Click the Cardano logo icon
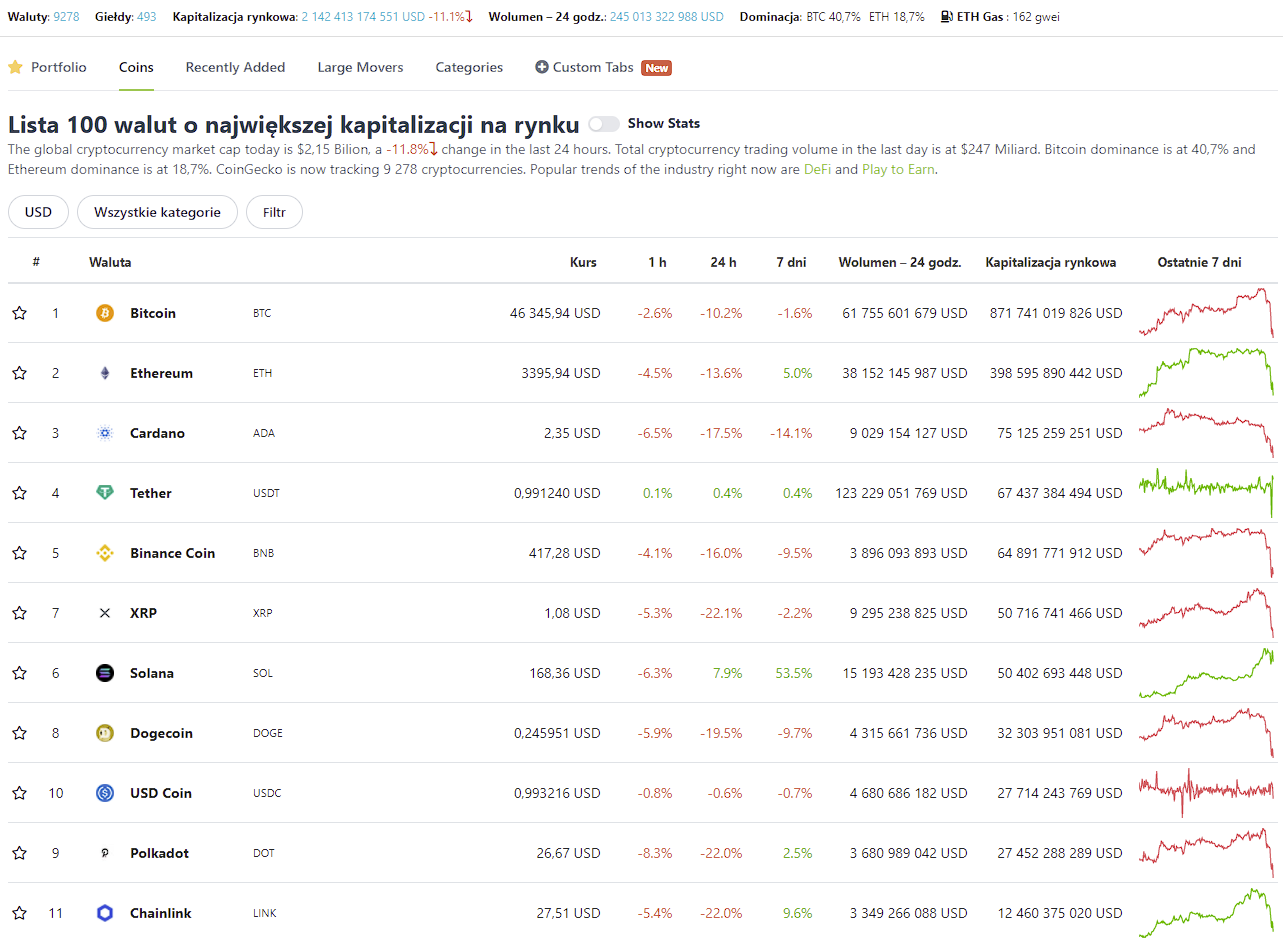 [x=105, y=433]
